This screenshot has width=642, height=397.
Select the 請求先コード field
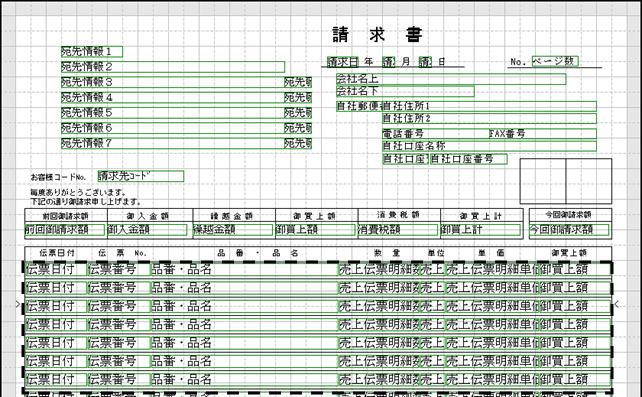point(141,176)
